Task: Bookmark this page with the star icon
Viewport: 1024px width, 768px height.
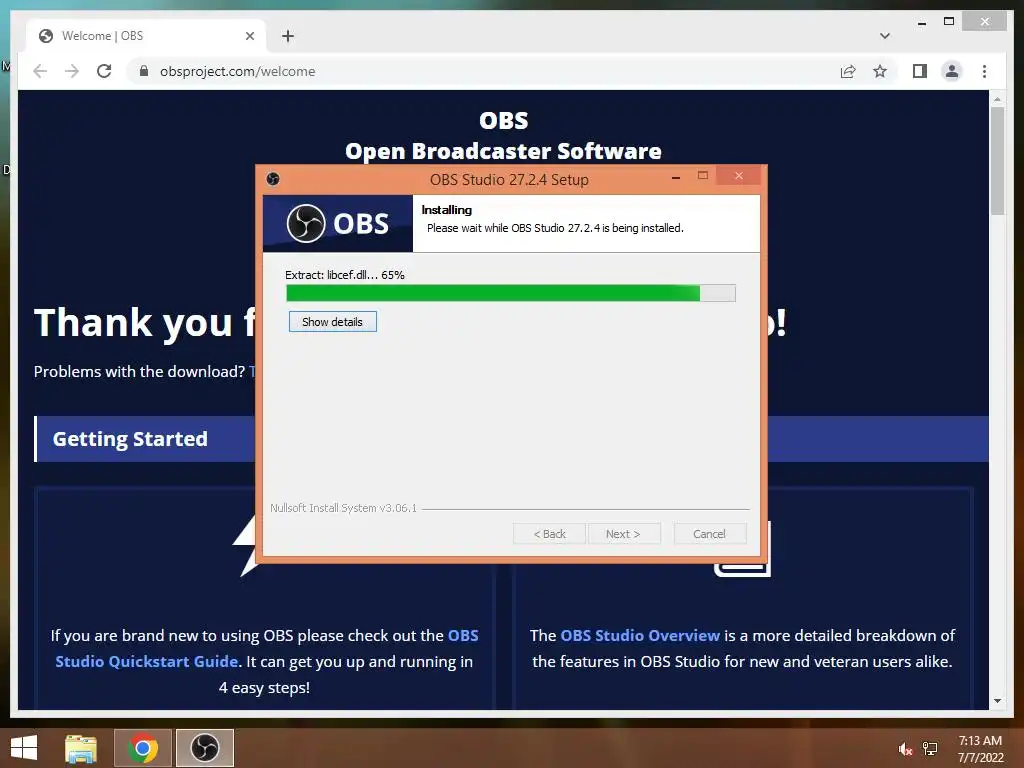Action: [880, 71]
